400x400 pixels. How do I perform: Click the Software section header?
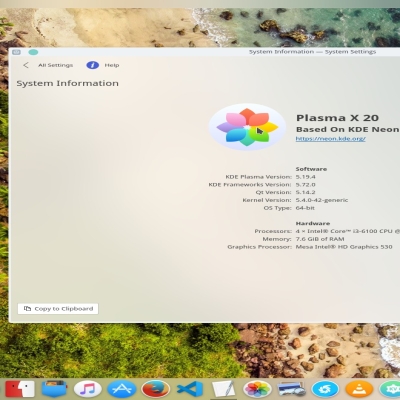pos(311,169)
